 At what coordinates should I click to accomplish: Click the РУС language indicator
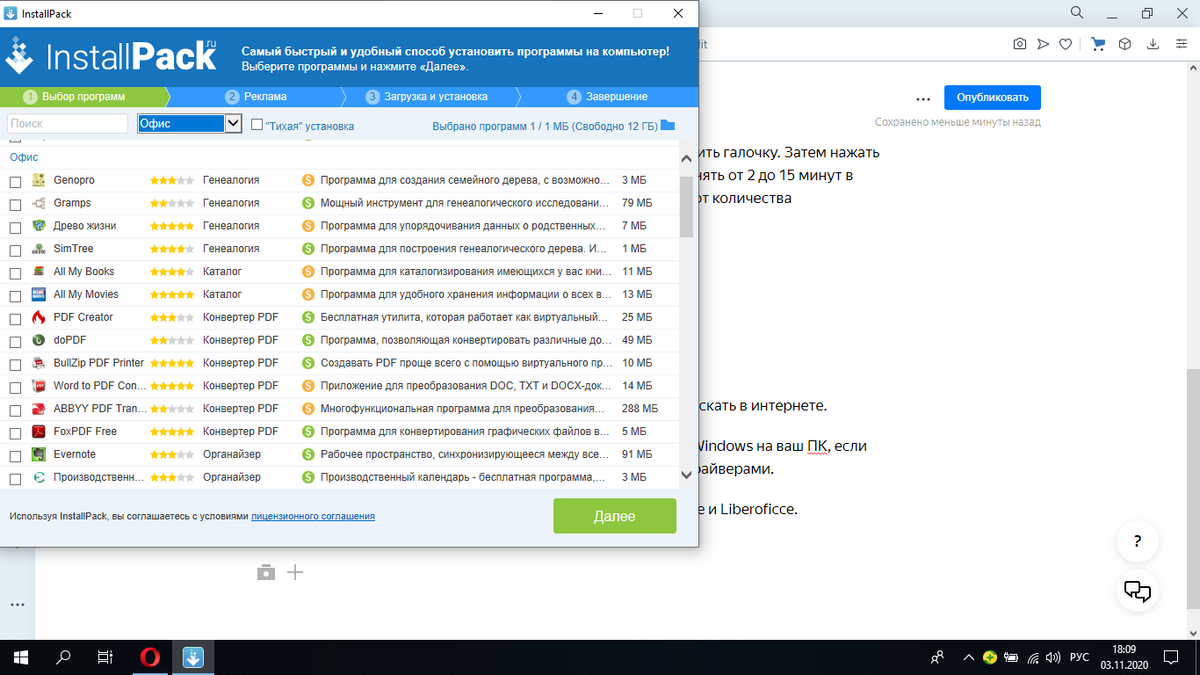[x=1079, y=657]
